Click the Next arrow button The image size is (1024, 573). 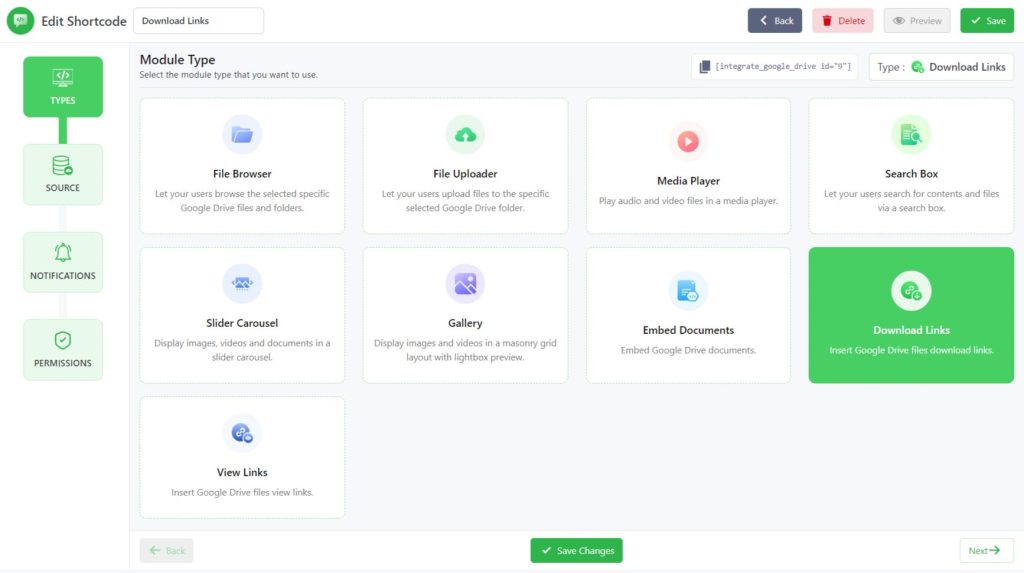click(x=986, y=550)
